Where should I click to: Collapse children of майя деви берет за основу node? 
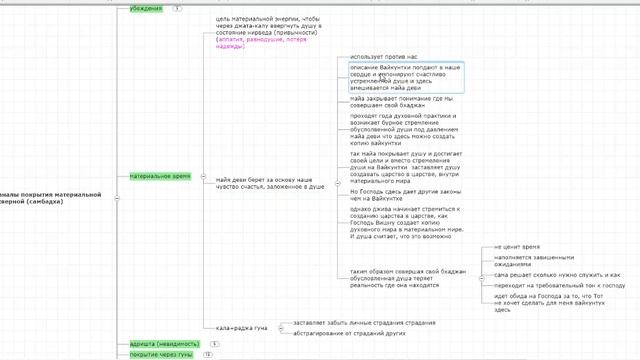point(338,183)
